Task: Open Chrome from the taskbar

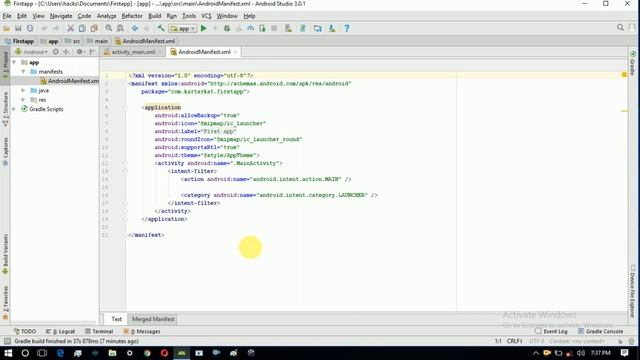Action: pos(147,353)
